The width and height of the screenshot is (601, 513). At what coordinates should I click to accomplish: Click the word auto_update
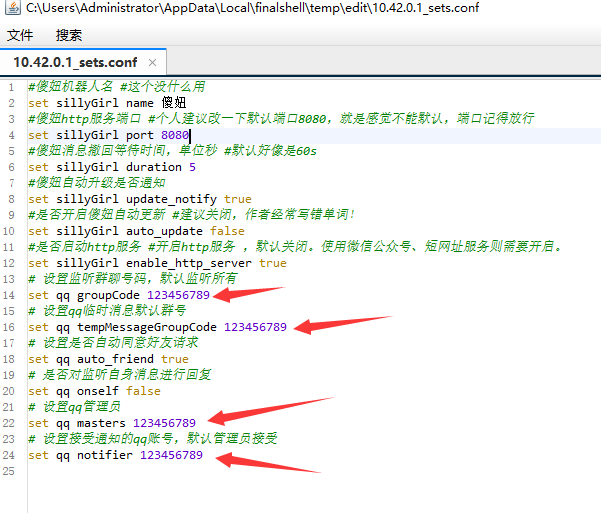pyautogui.click(x=164, y=231)
